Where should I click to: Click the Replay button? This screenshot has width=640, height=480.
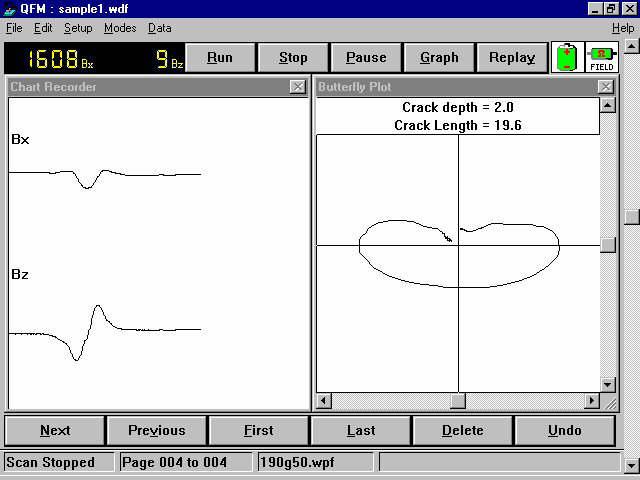512,57
